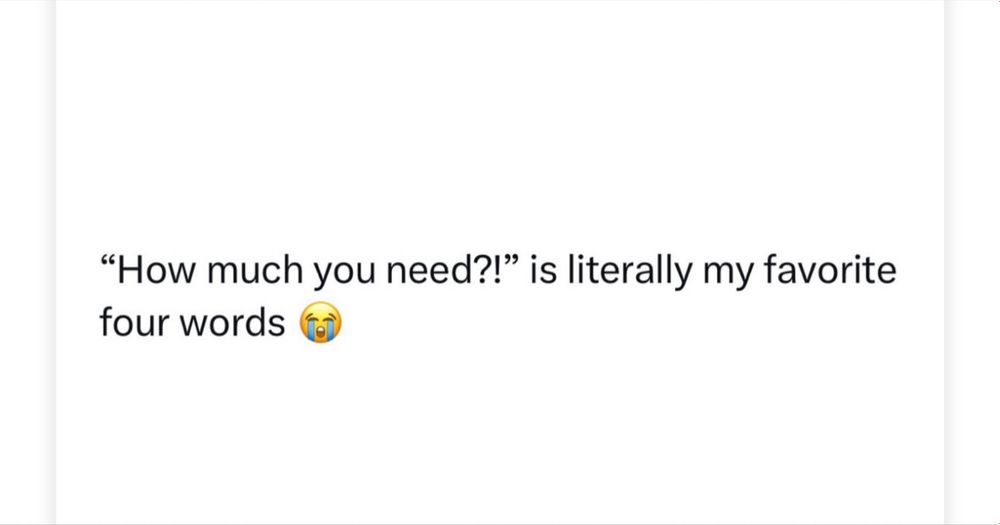Click the word "you" in the quote

344,276
